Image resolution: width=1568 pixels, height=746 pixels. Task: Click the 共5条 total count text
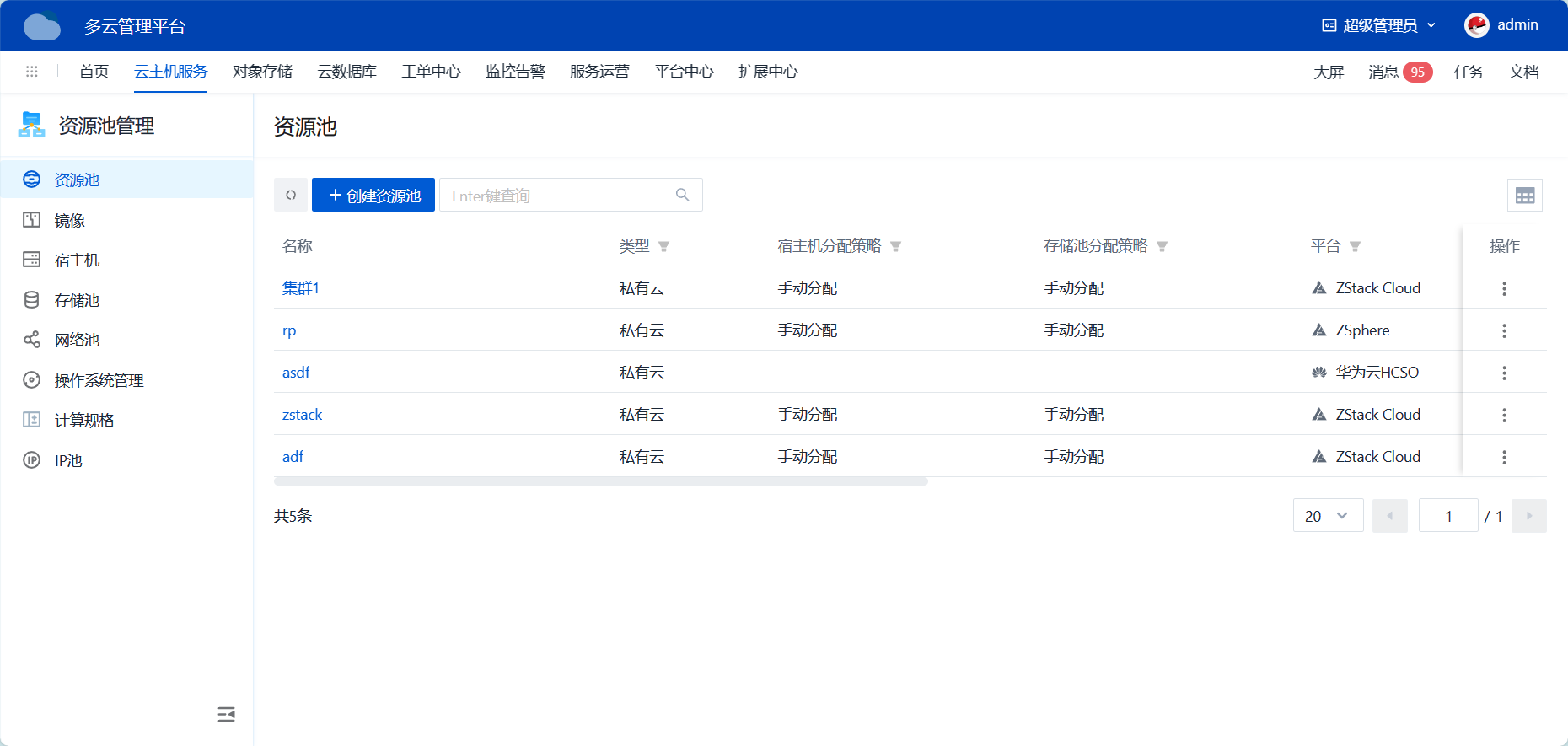pos(293,516)
